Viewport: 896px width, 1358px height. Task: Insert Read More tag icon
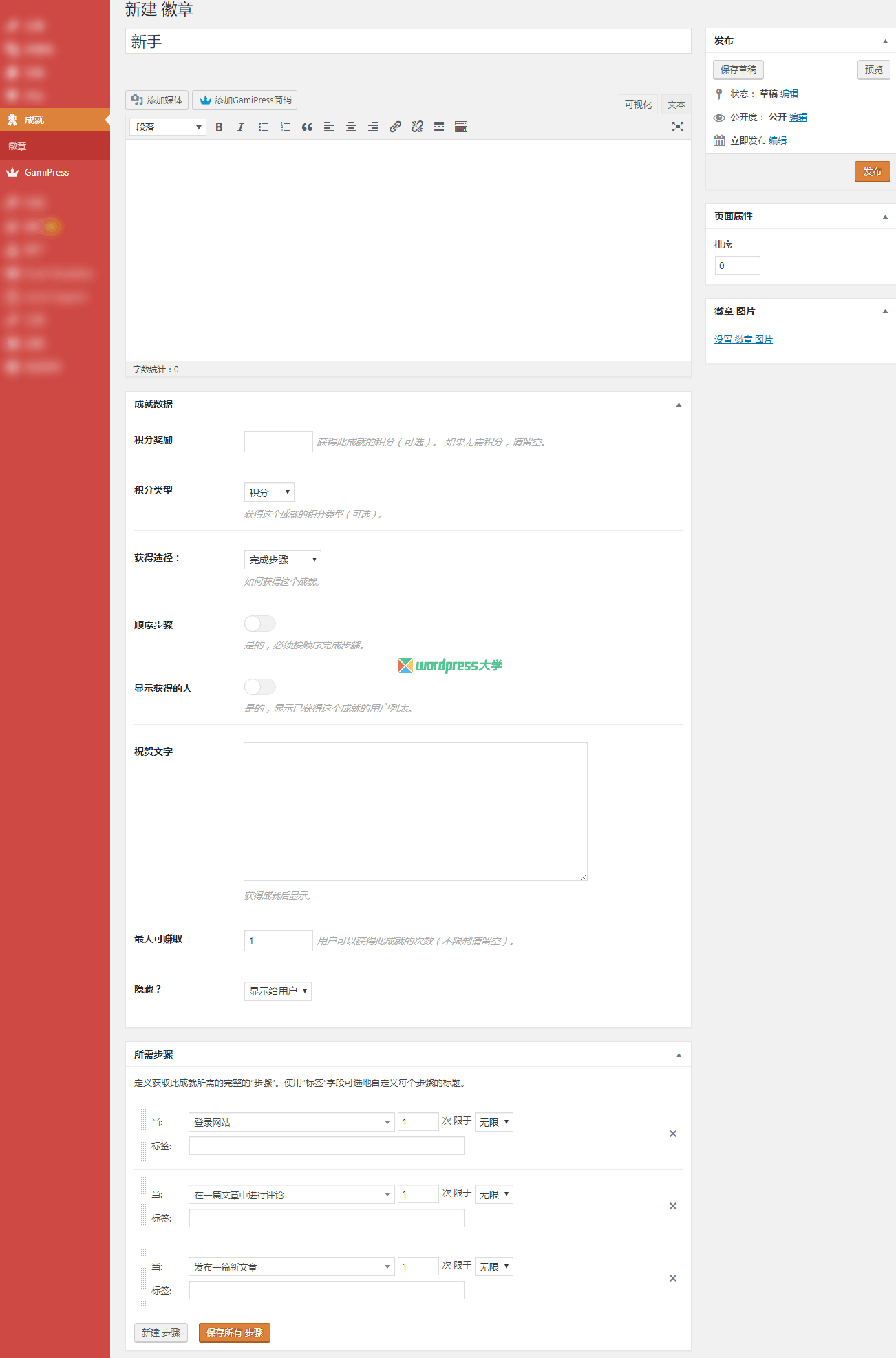(439, 127)
